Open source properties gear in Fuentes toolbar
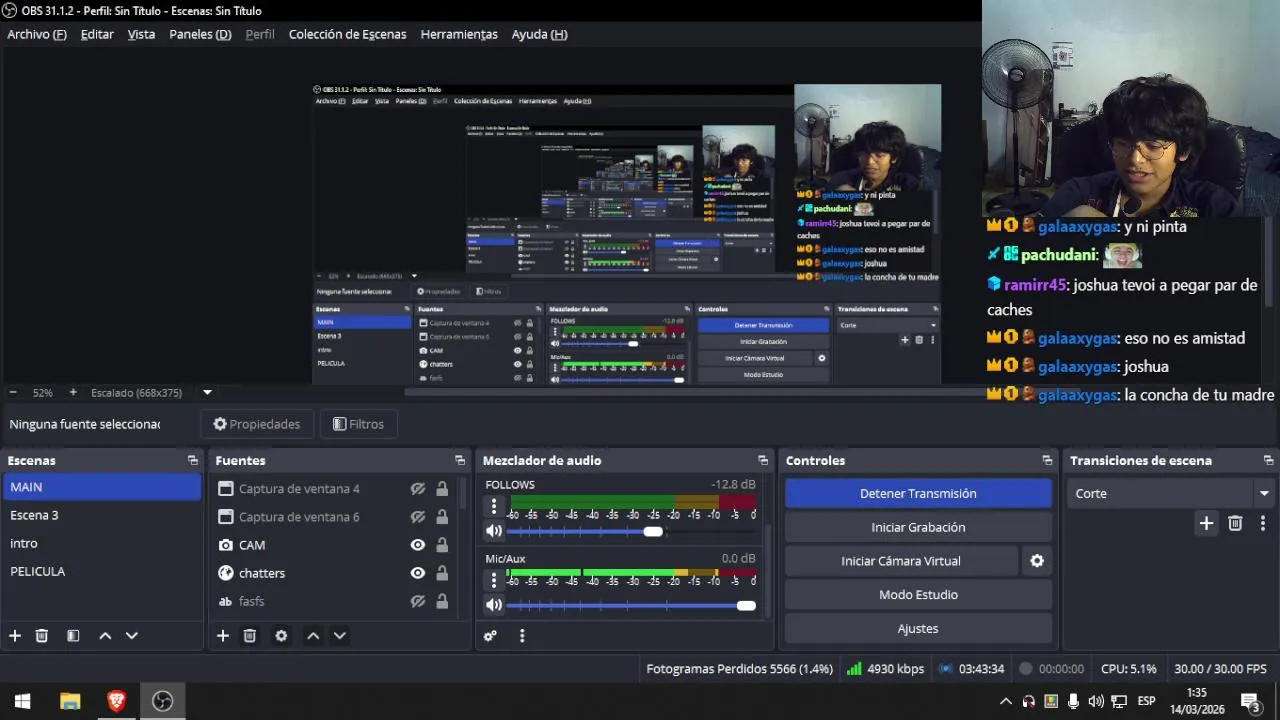Viewport: 1280px width, 720px height. coord(281,636)
